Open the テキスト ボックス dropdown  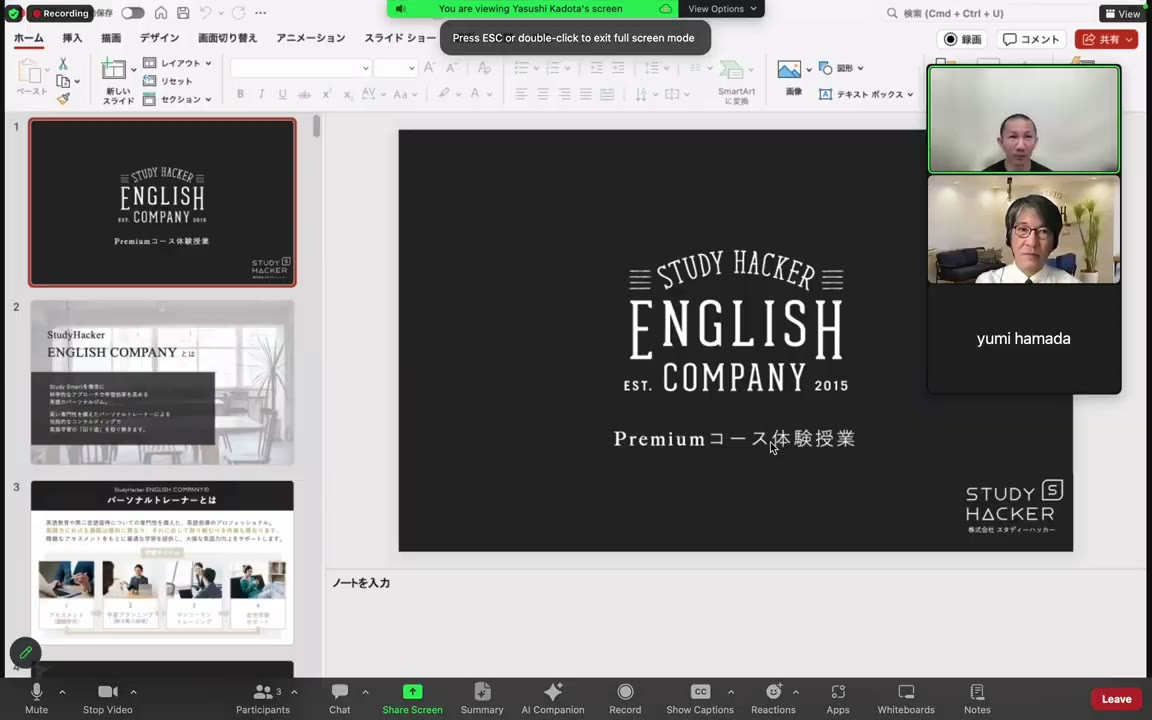click(866, 94)
